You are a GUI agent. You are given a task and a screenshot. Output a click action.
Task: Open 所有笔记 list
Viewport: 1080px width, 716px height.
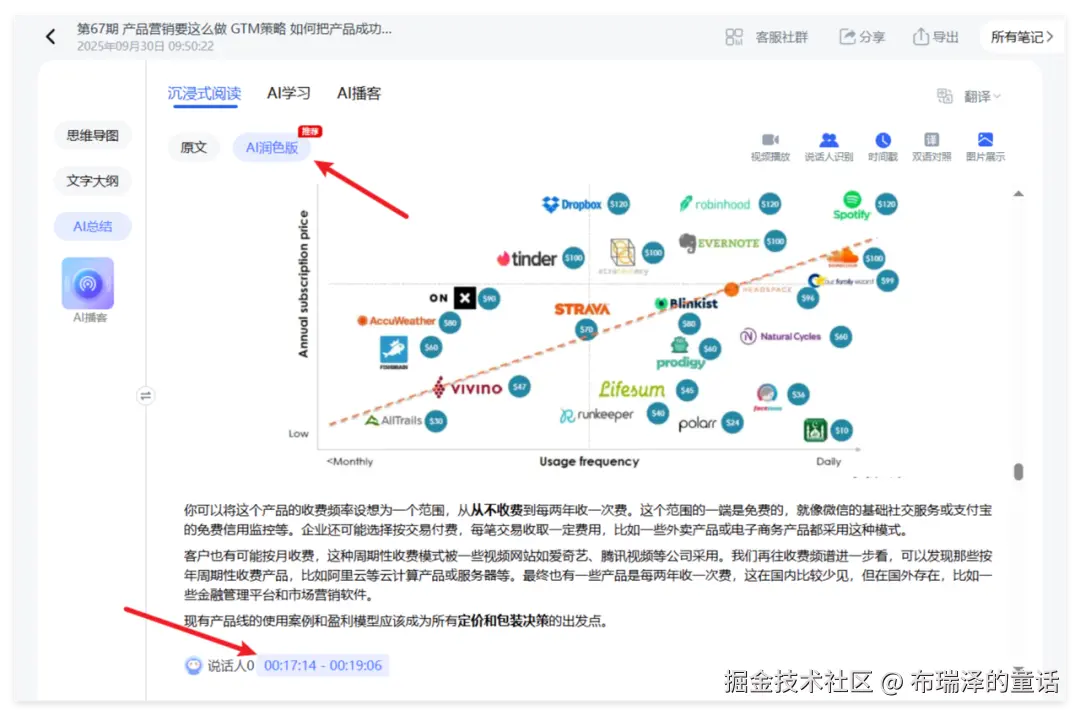(1021, 37)
